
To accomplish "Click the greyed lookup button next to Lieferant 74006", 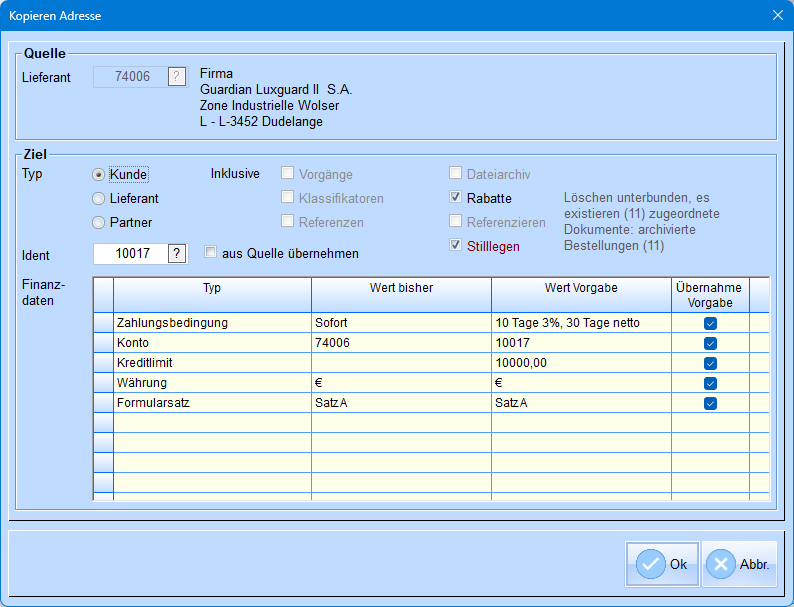I will point(176,76).
